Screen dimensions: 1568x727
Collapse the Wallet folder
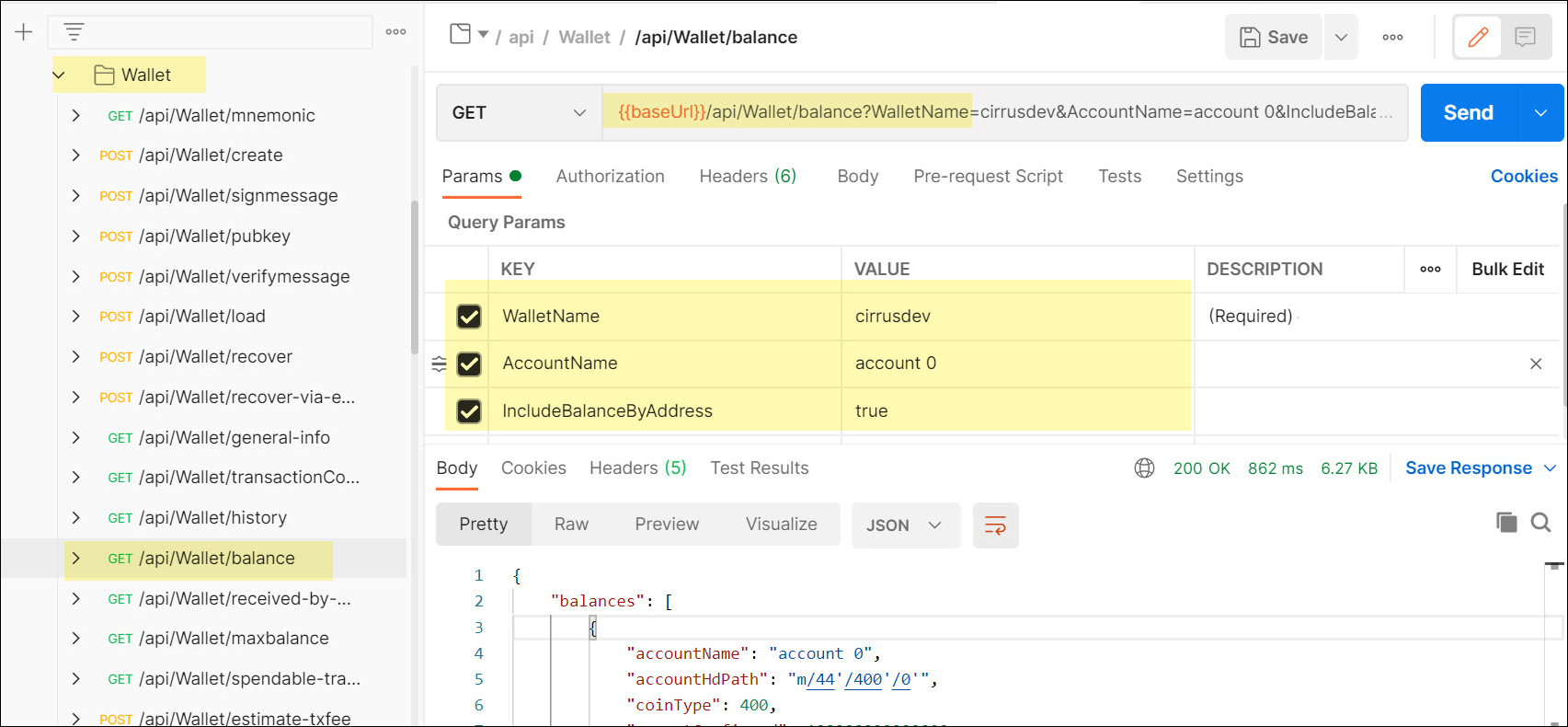(x=60, y=75)
